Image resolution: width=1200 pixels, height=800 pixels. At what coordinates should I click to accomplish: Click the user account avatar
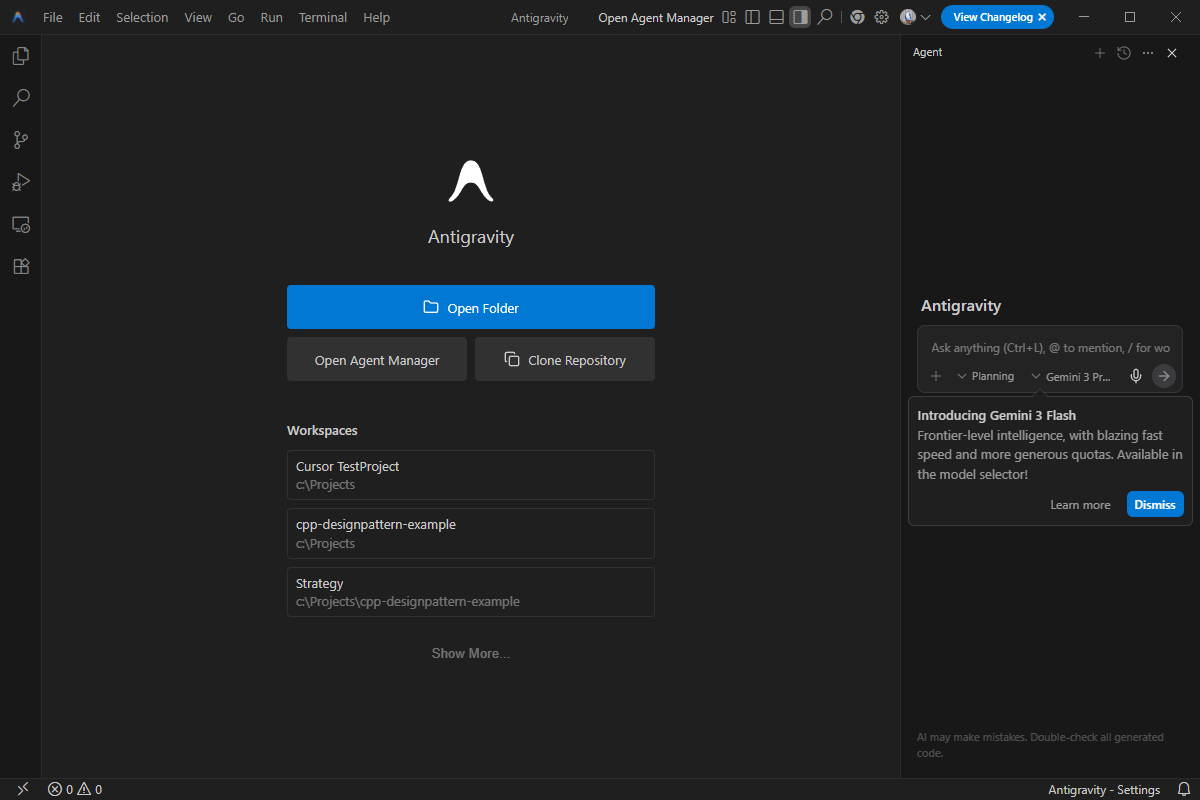tap(908, 17)
